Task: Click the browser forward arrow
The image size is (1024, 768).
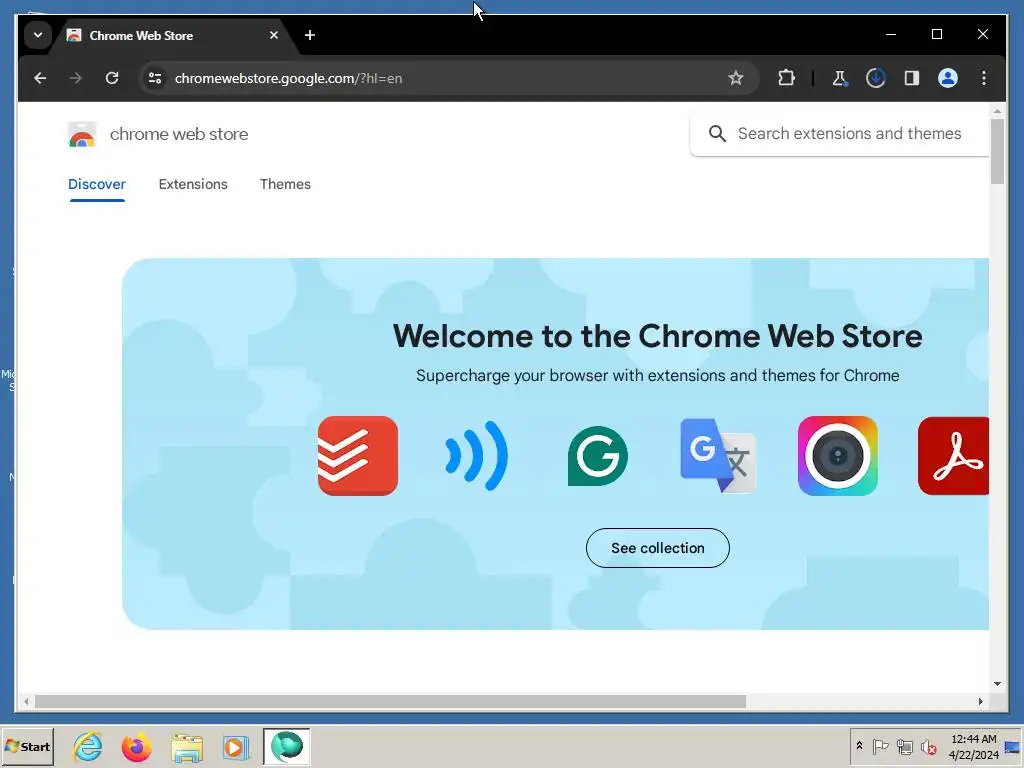Action: (76, 78)
